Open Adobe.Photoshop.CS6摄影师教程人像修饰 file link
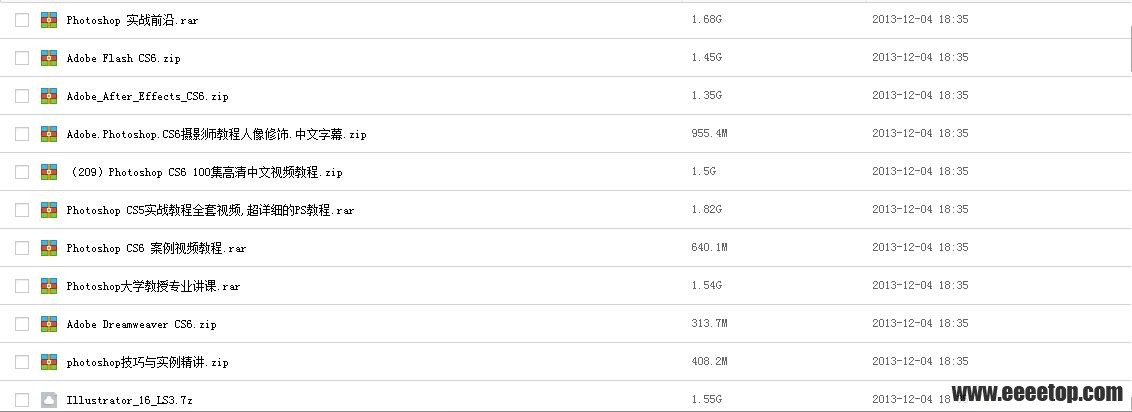 pyautogui.click(x=217, y=134)
